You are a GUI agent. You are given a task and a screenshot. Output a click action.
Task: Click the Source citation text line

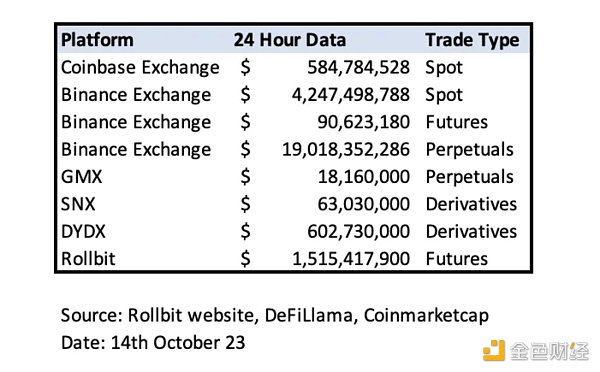[x=275, y=316]
